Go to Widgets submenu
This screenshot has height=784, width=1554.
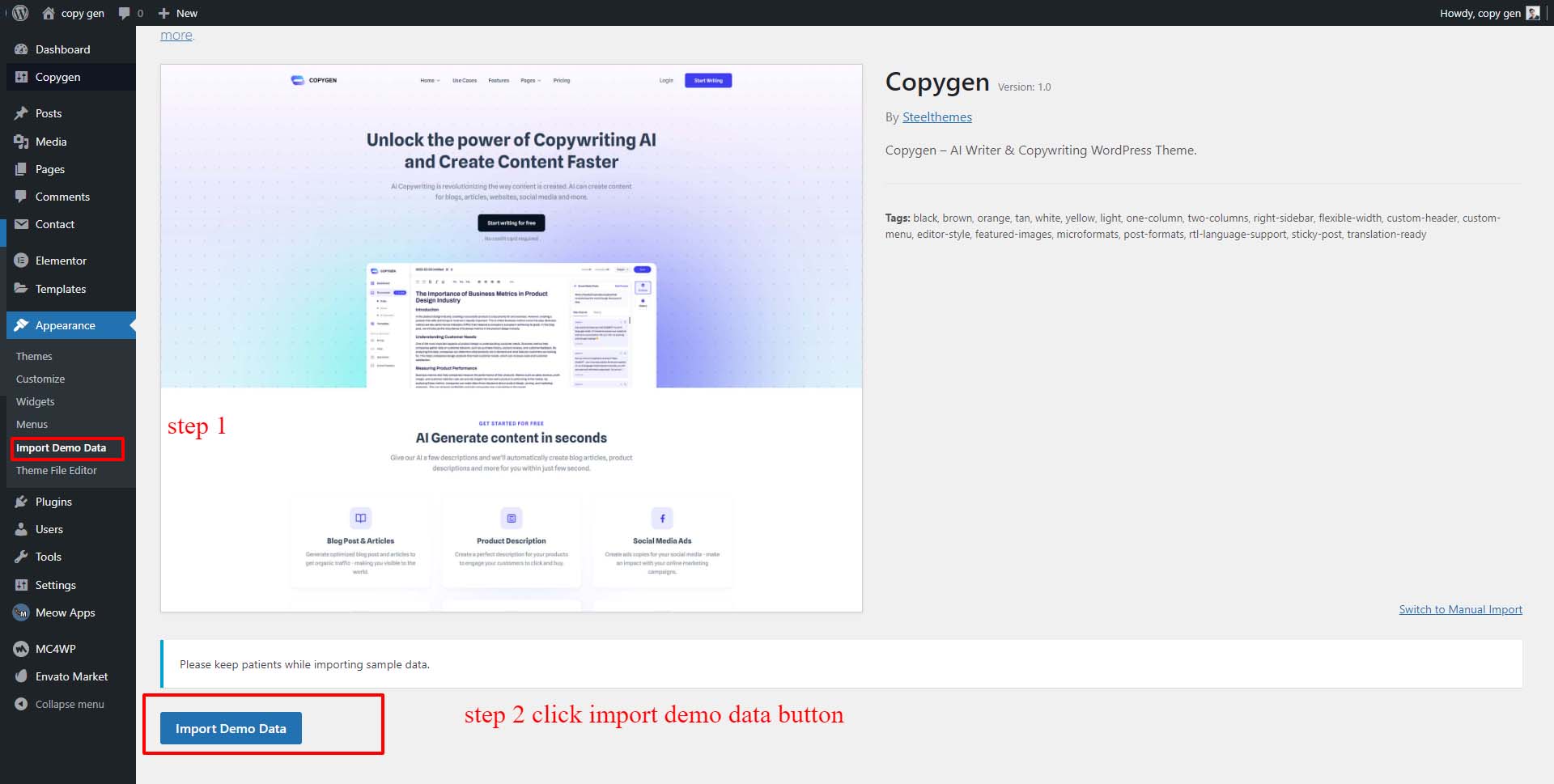point(36,401)
